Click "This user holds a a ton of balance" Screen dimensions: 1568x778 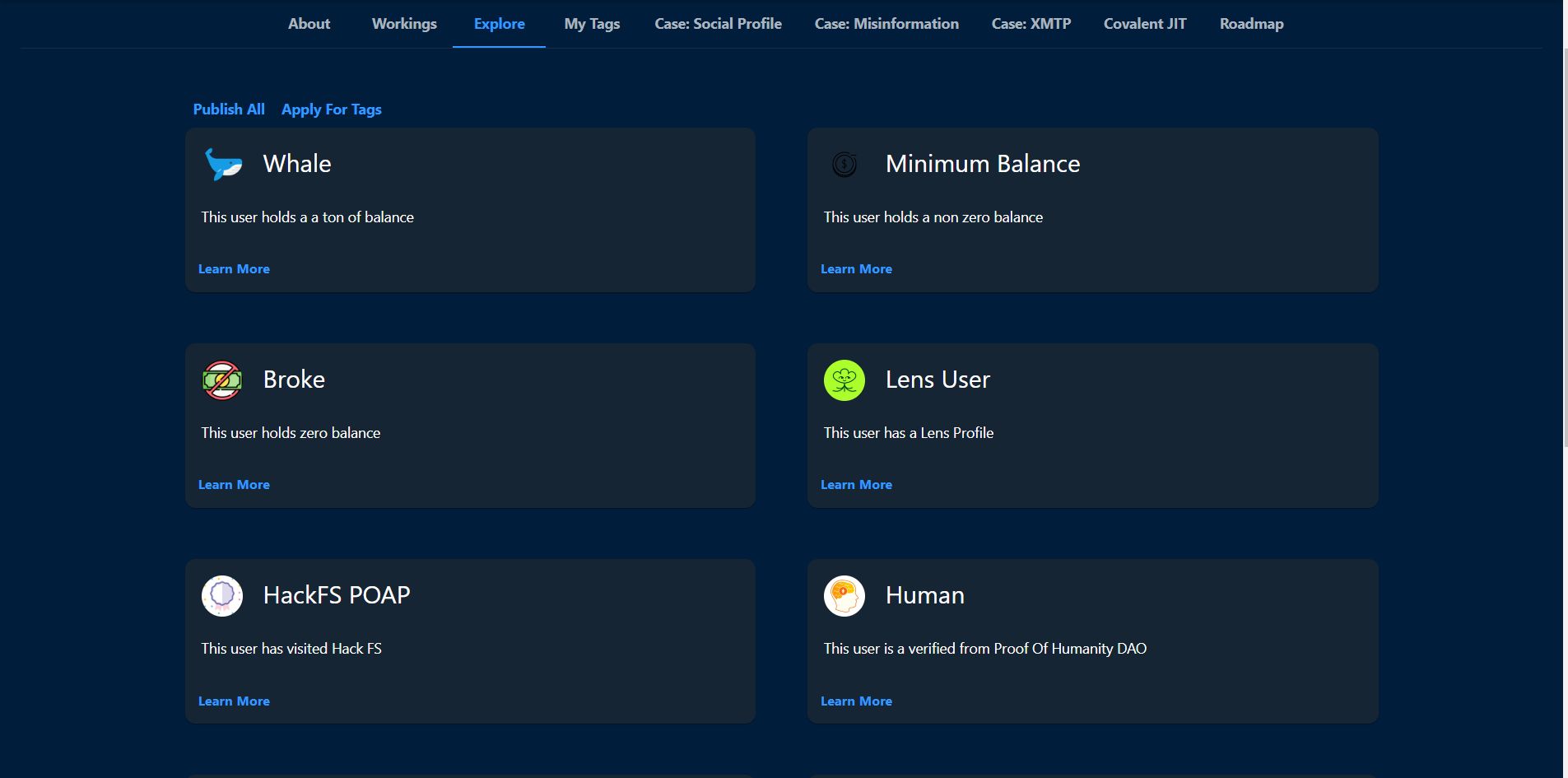pyautogui.click(x=307, y=217)
